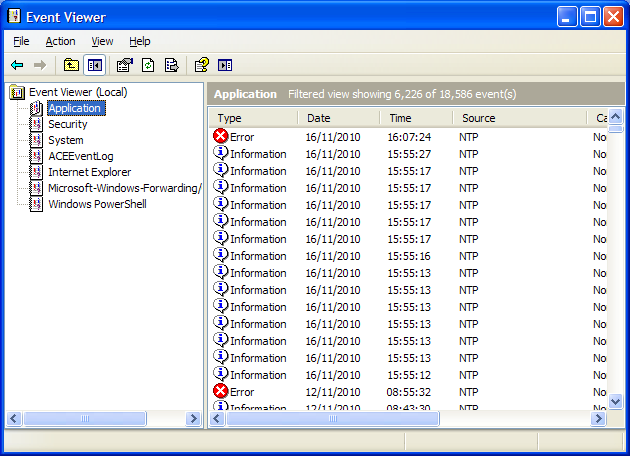Image resolution: width=630 pixels, height=456 pixels.
Task: Click the event list scroll down arrow
Action: pos(616,401)
